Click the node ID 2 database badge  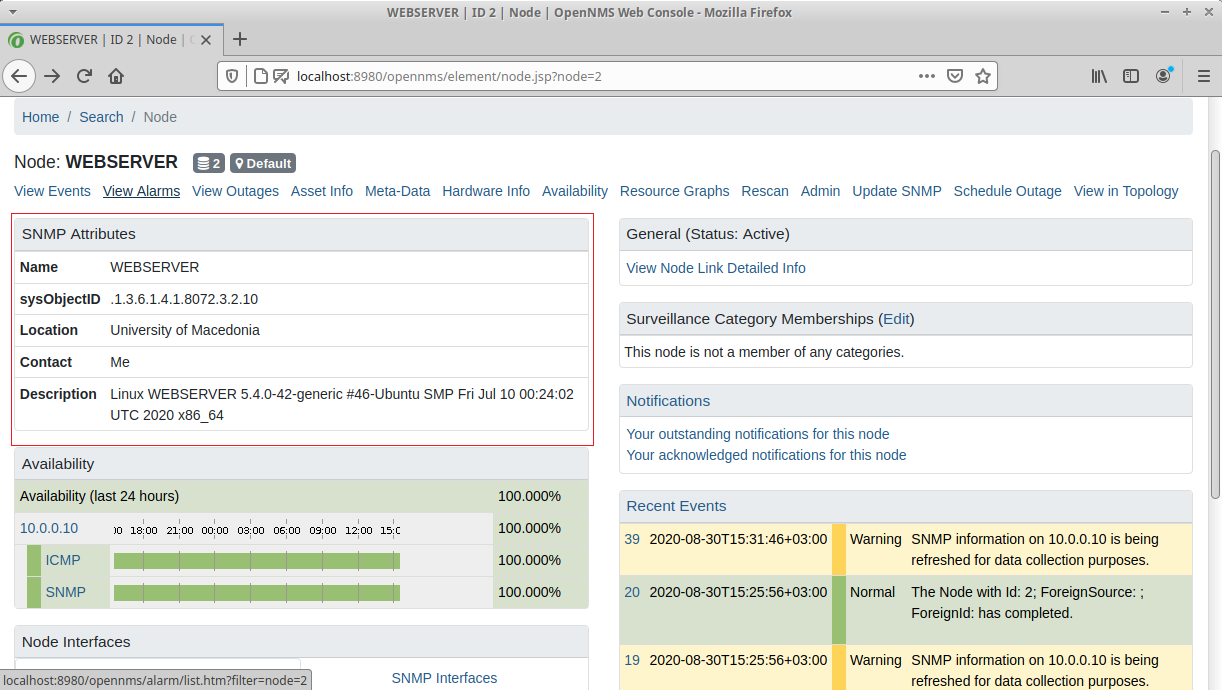209,163
